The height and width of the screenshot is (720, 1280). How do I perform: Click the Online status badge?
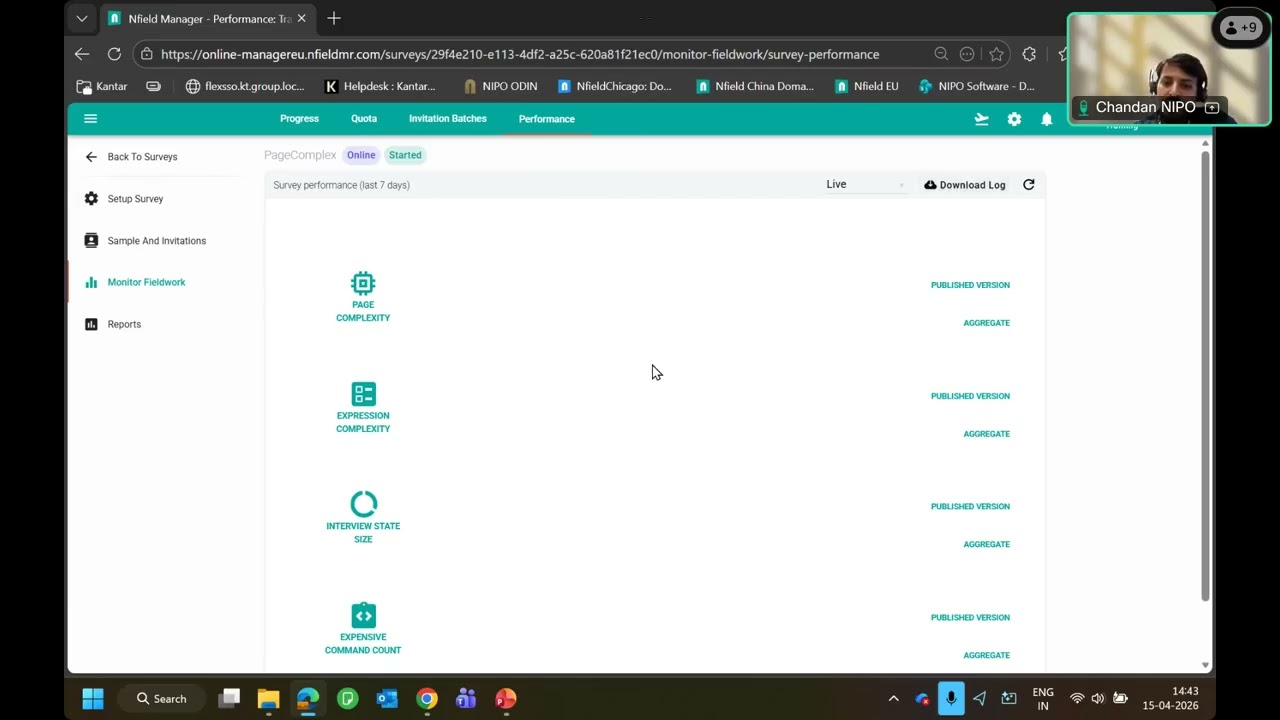point(361,155)
